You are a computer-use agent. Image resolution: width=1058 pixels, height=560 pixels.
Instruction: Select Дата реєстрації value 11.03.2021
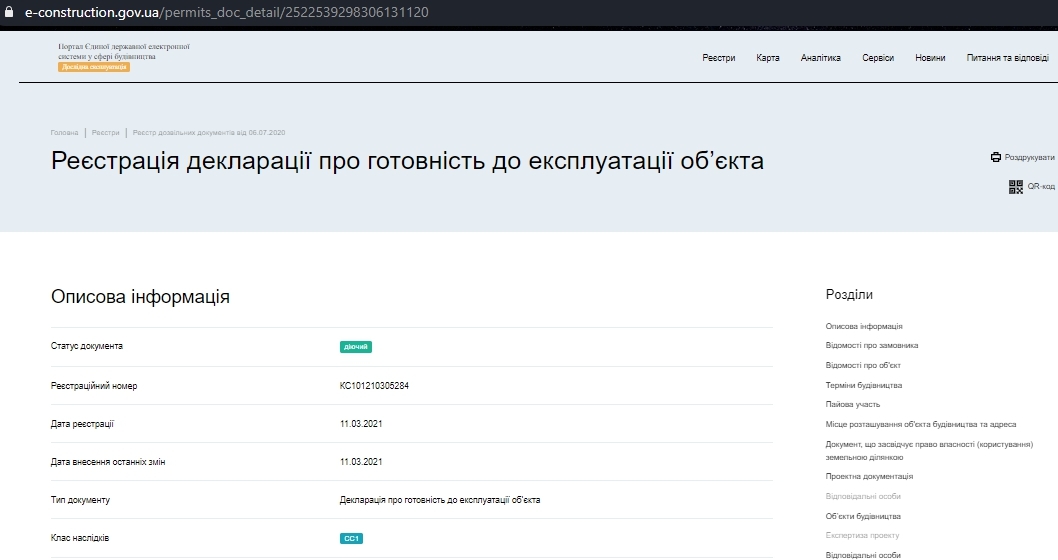click(x=361, y=424)
